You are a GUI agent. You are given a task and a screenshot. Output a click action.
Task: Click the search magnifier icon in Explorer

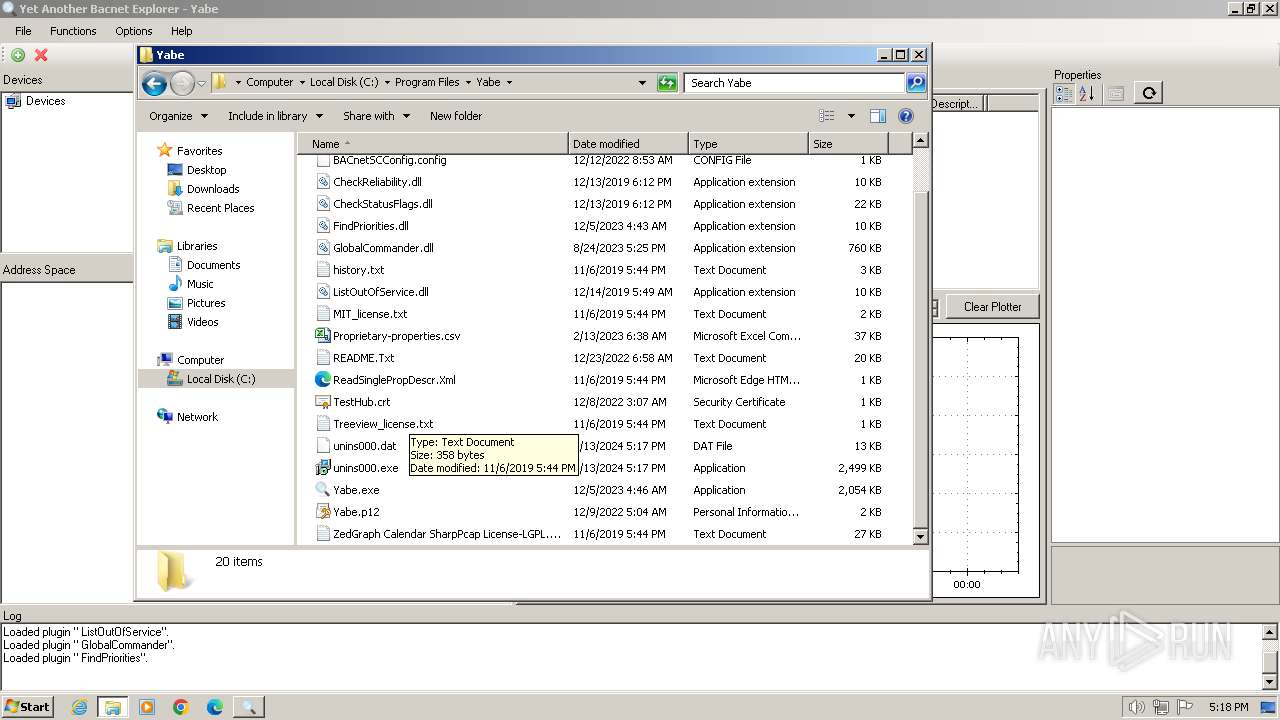coord(915,83)
